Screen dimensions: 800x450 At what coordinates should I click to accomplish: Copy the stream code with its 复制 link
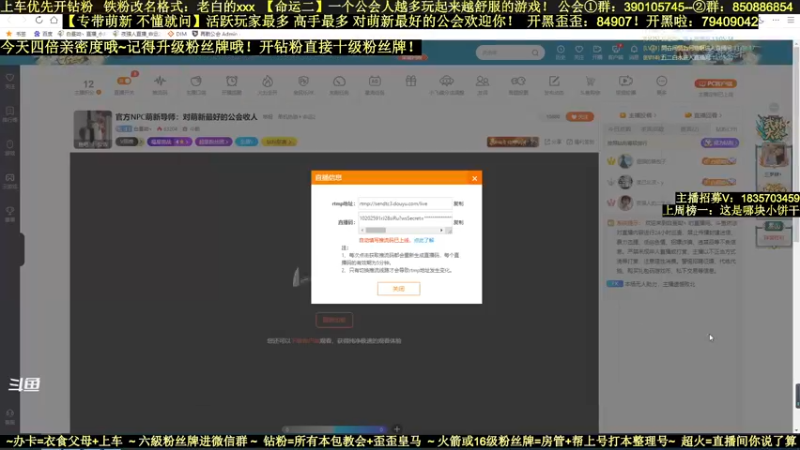(x=458, y=222)
